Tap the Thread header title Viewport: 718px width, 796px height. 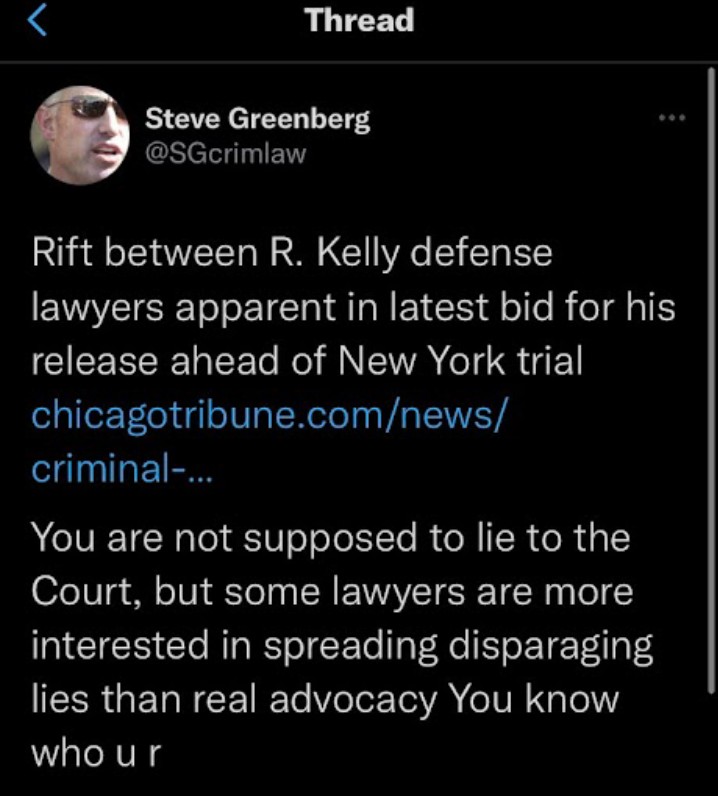360,21
